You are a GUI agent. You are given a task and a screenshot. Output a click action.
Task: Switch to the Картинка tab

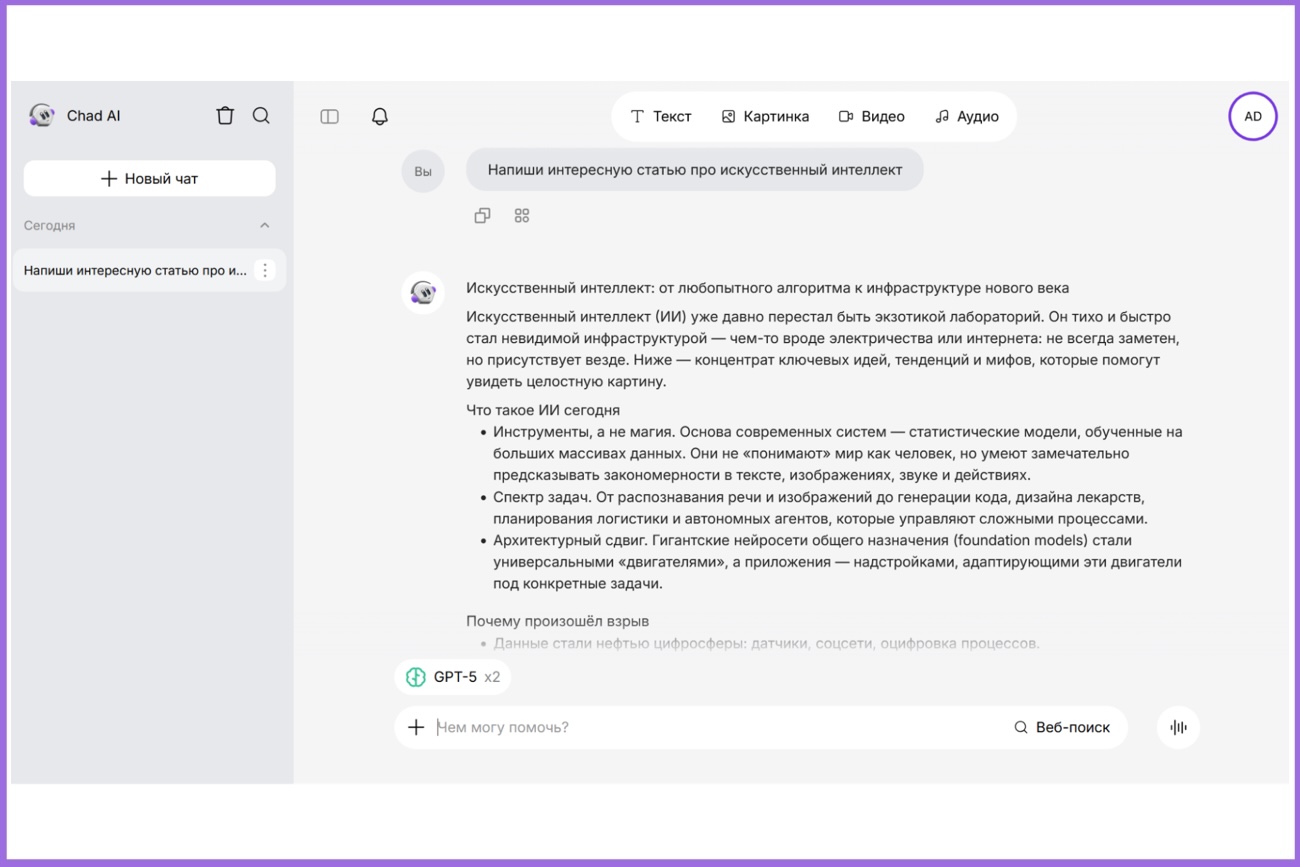[x=765, y=117]
